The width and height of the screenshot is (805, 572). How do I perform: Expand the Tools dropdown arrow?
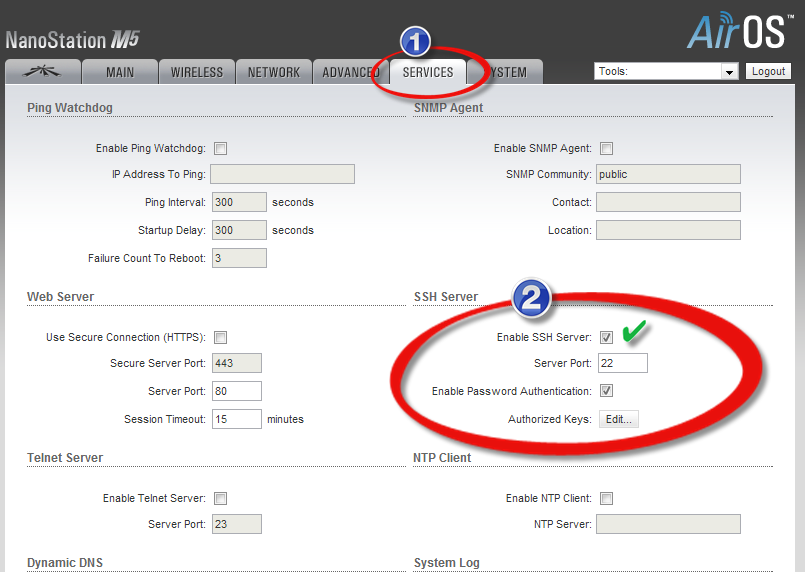tap(729, 72)
